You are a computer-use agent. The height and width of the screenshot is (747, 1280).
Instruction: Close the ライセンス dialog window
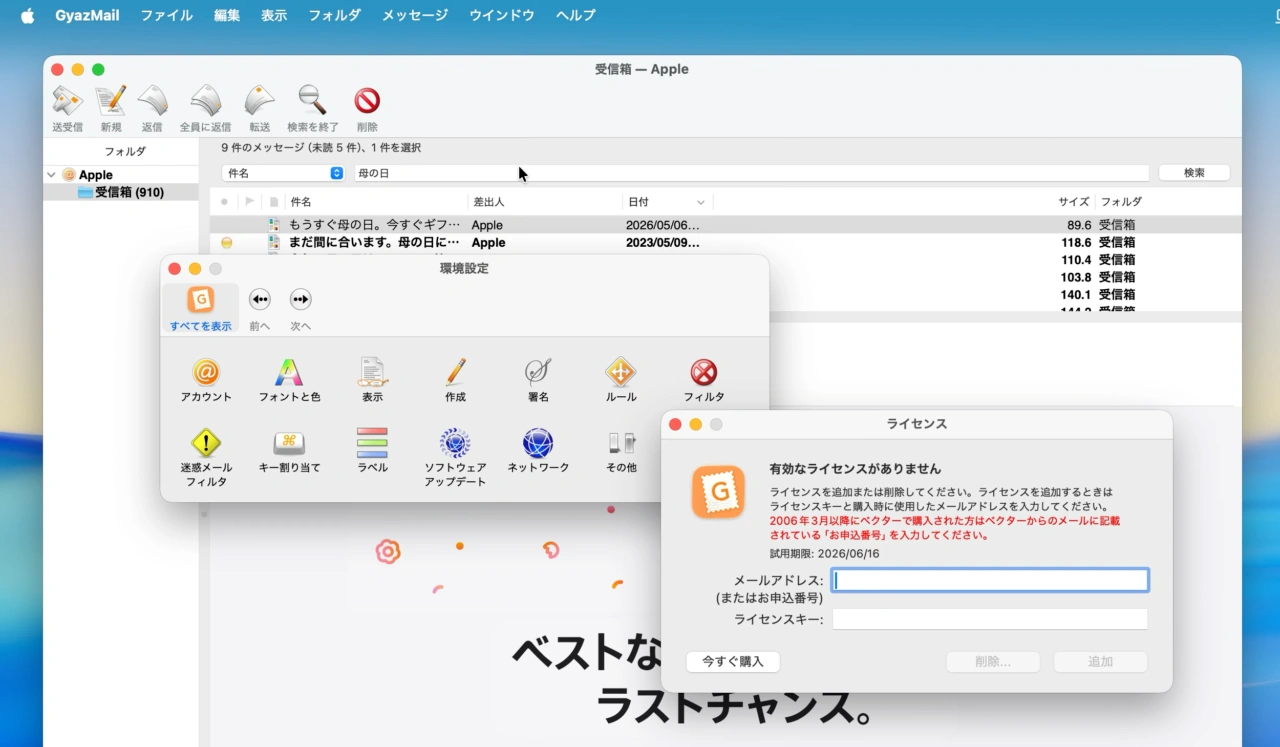pos(675,424)
